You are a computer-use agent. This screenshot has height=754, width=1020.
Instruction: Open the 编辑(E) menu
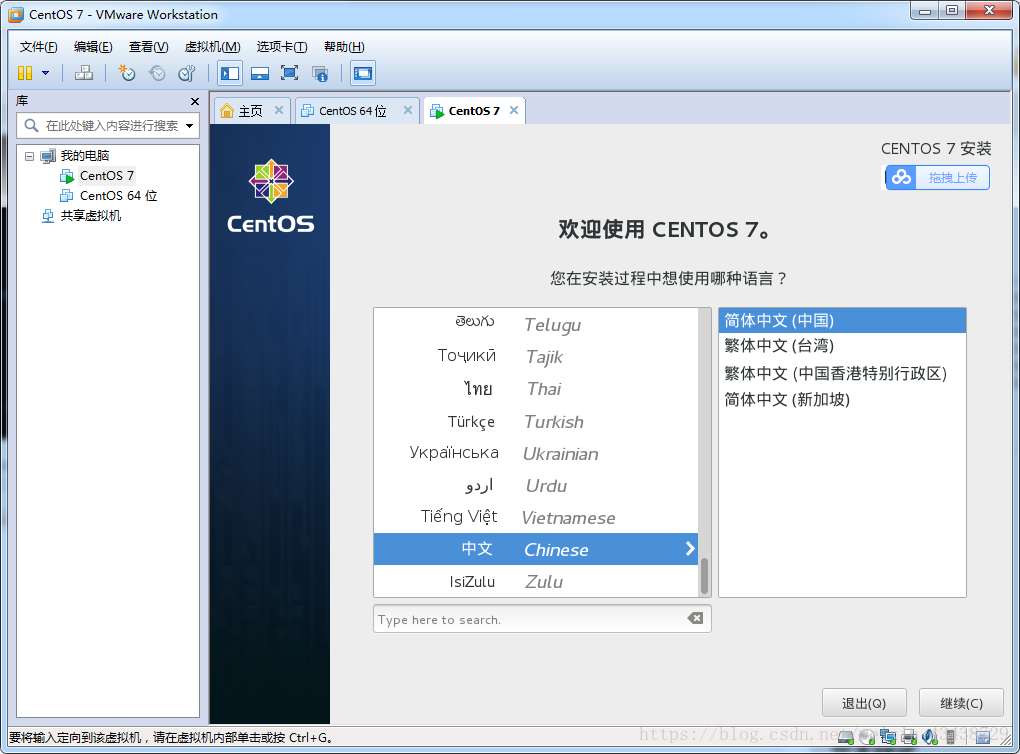click(93, 47)
